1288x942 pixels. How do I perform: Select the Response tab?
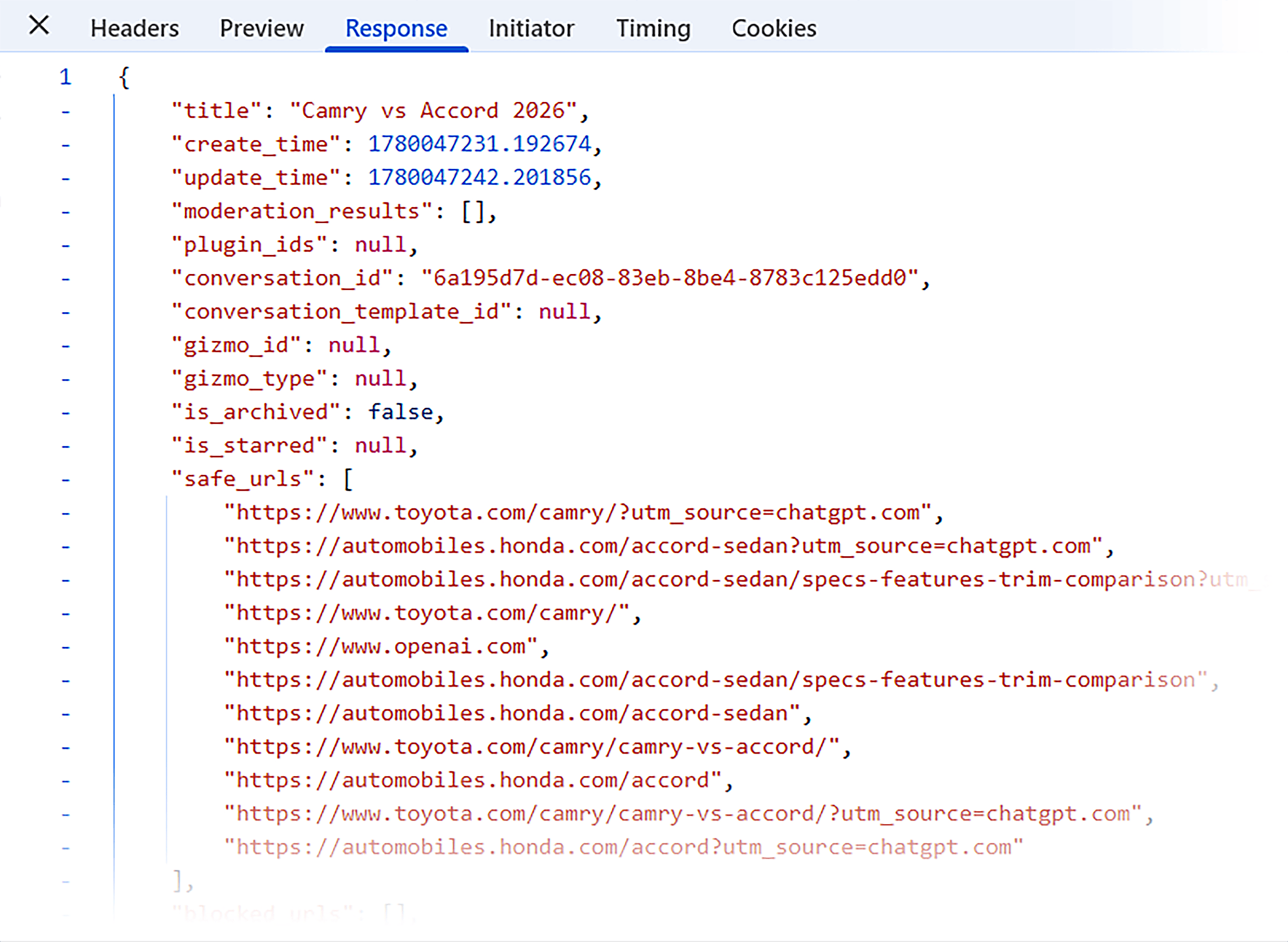(x=396, y=28)
